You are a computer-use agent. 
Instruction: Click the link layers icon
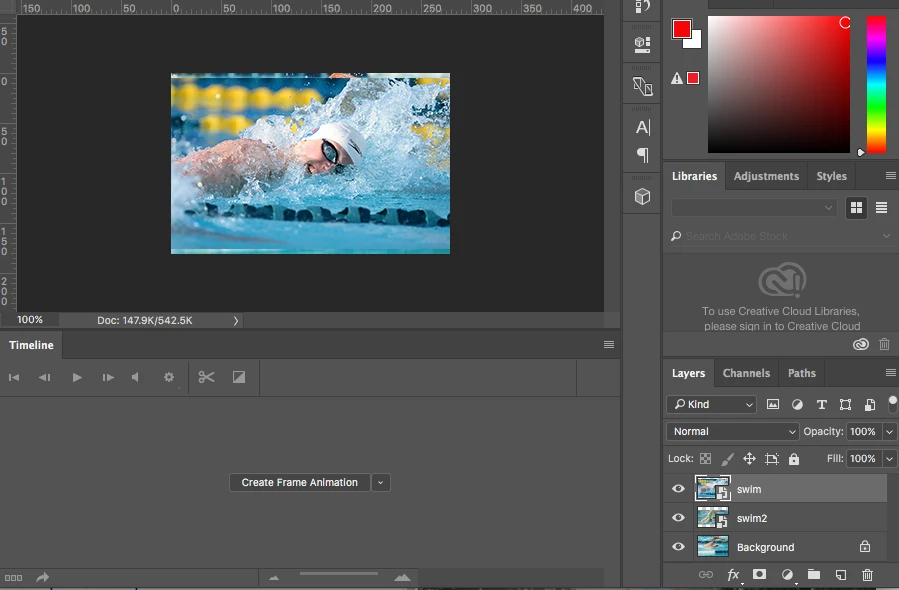tap(706, 575)
